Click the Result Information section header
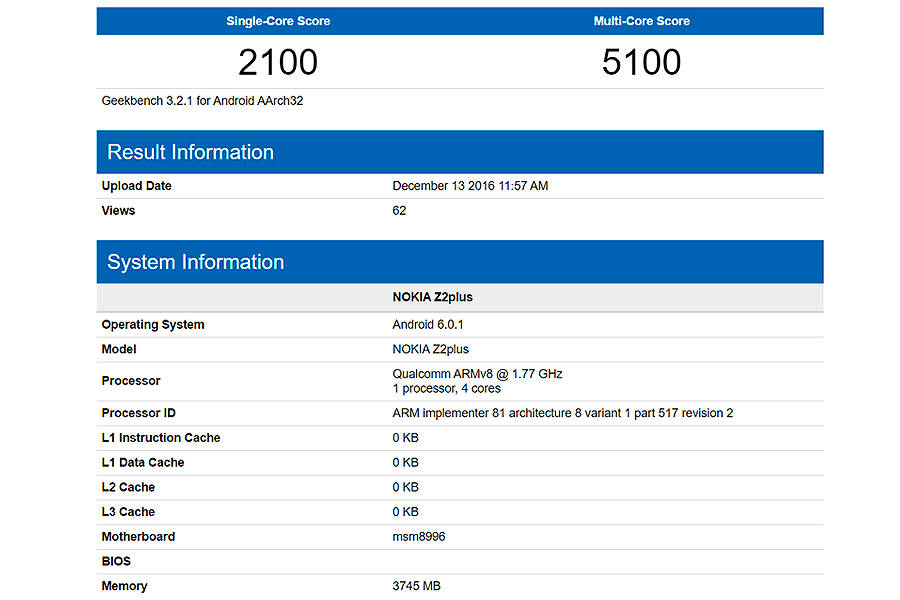Screen dimensions: 900x600 click(190, 152)
